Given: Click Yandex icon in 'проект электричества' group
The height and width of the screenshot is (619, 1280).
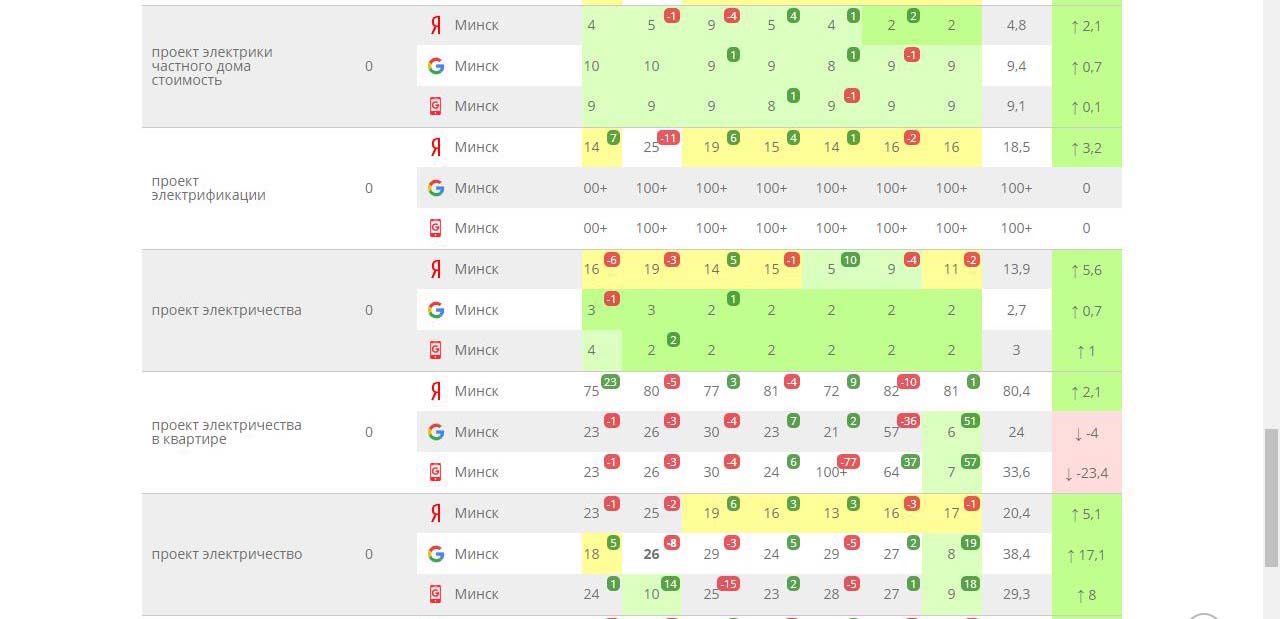Looking at the screenshot, I should [x=435, y=269].
